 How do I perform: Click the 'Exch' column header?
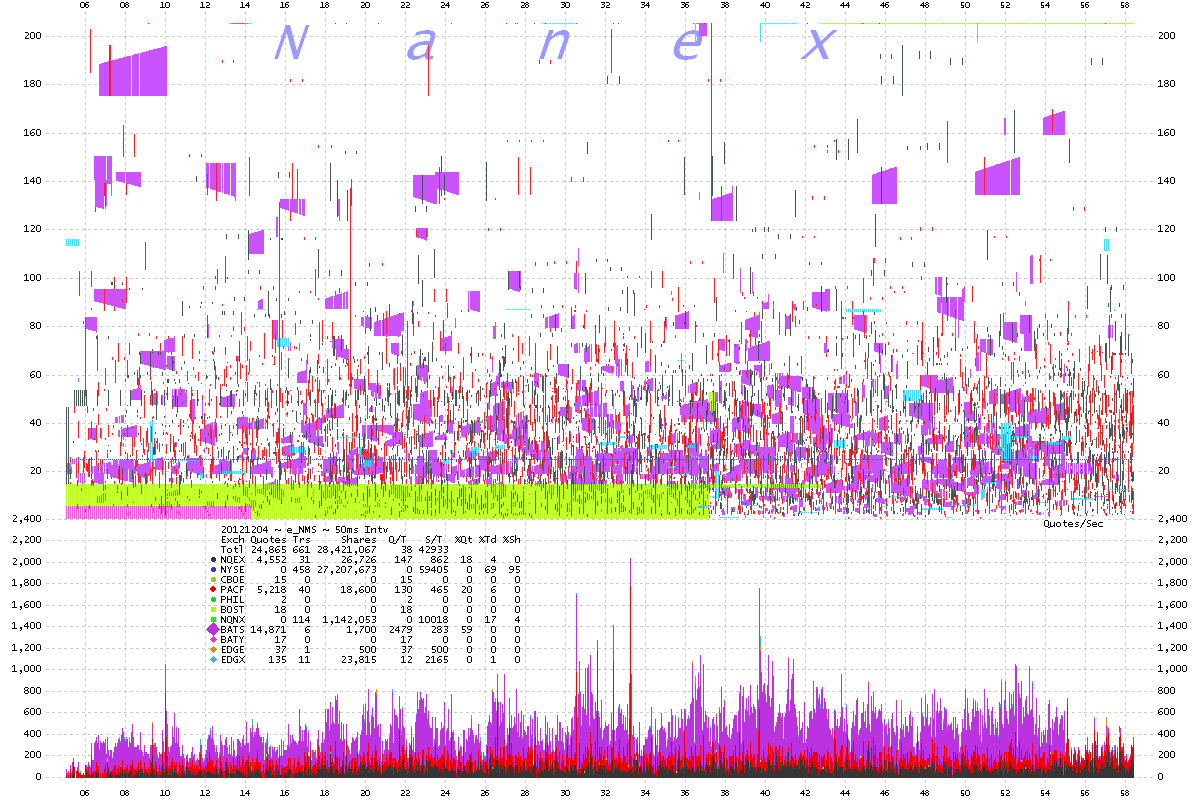(x=232, y=539)
